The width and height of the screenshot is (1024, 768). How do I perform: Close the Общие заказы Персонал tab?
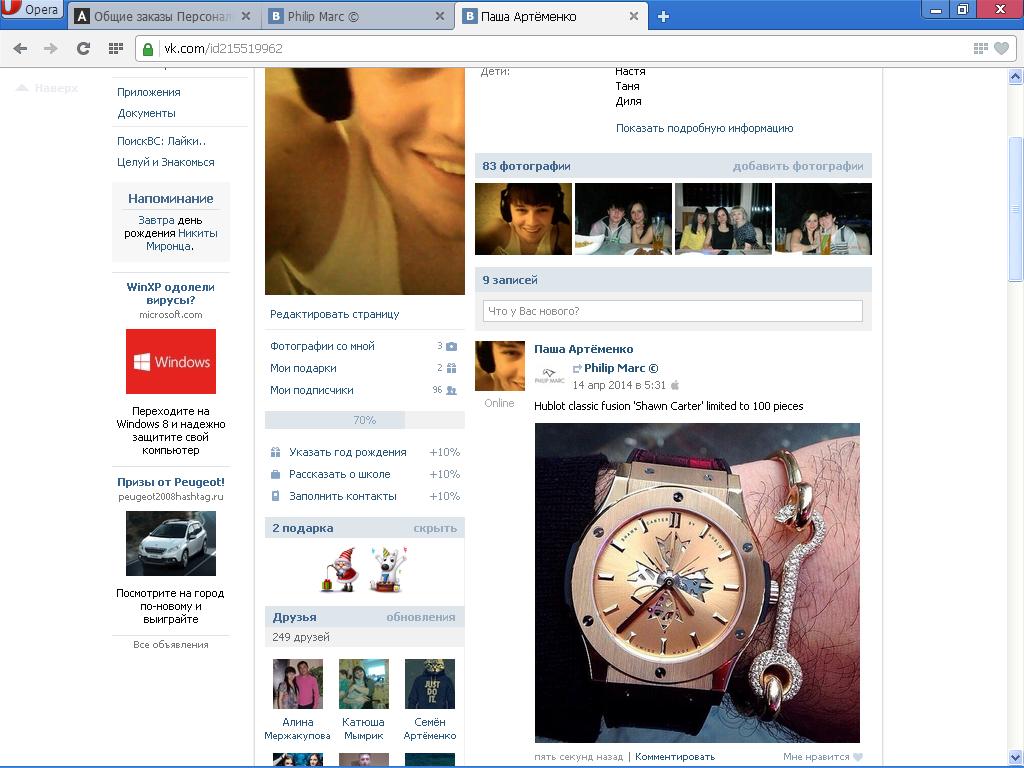coord(246,16)
